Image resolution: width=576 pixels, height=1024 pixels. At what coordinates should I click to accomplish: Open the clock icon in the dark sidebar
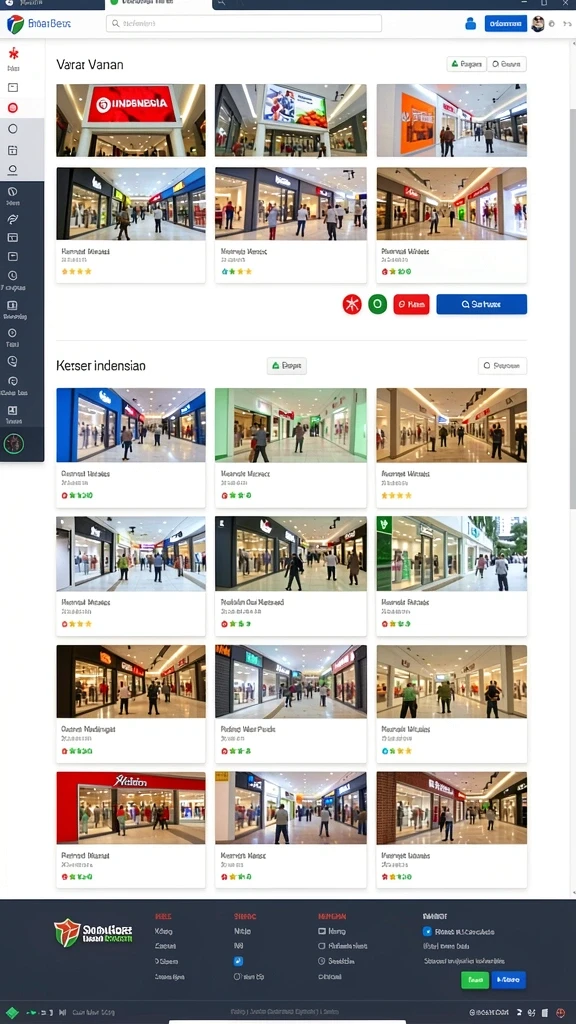[12, 276]
